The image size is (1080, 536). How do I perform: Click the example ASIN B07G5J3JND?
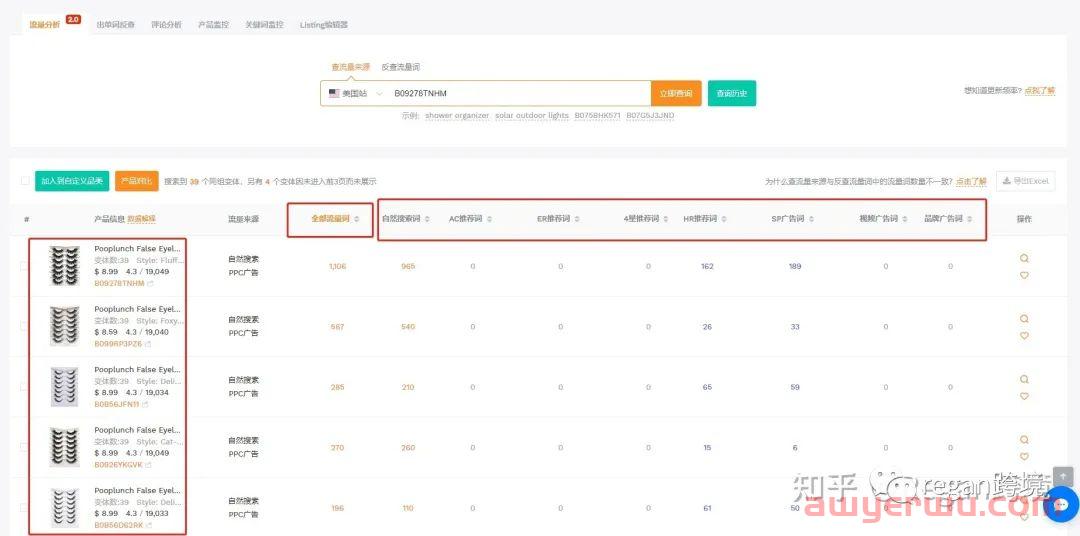[650, 116]
